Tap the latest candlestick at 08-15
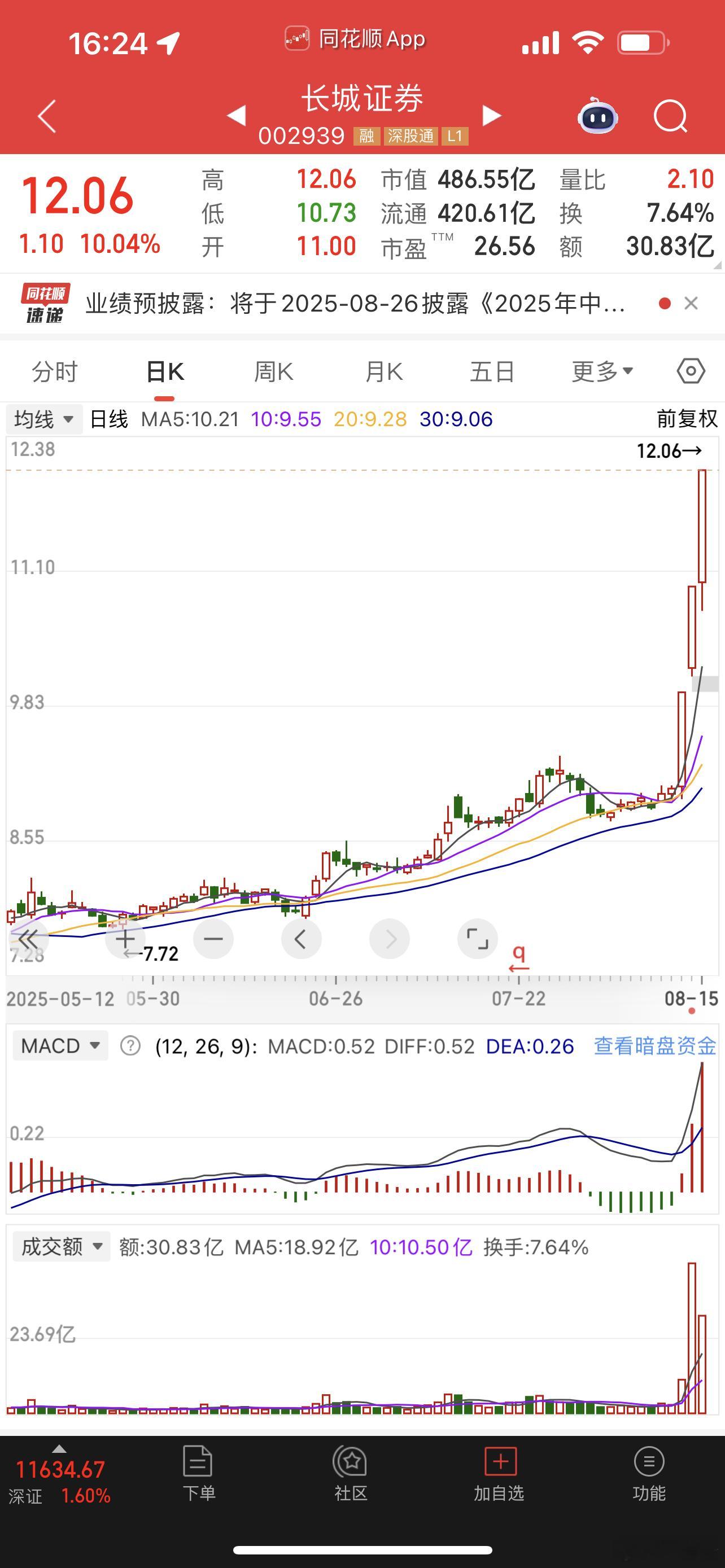This screenshot has height=1568, width=725. click(x=702, y=539)
